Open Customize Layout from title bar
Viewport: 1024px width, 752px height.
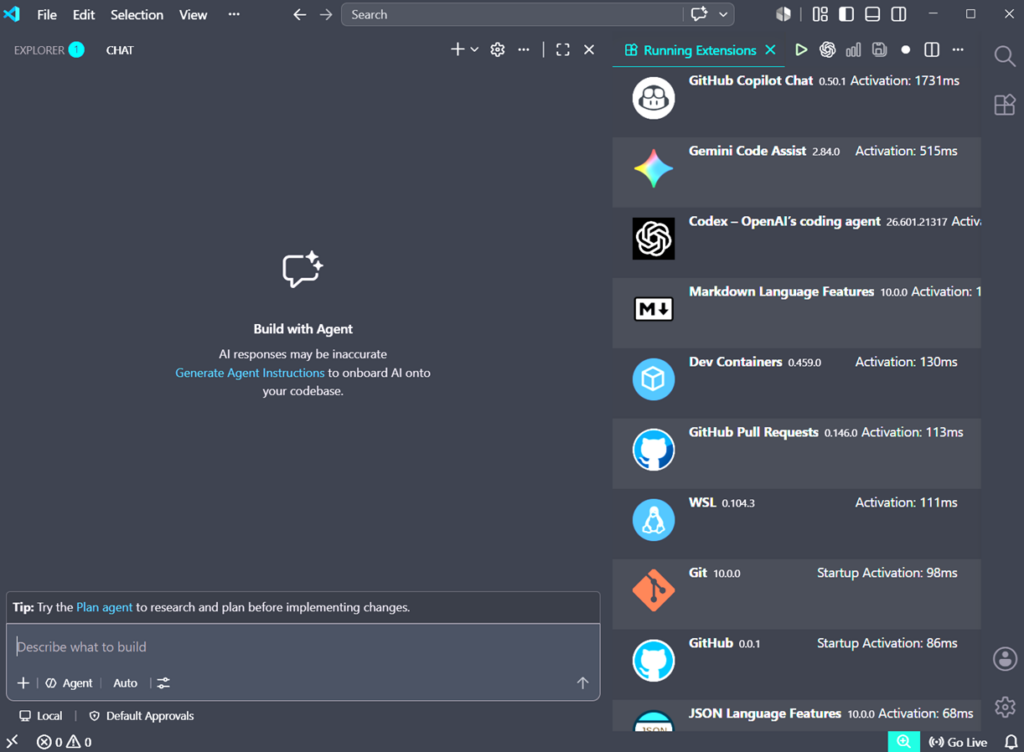[x=820, y=14]
